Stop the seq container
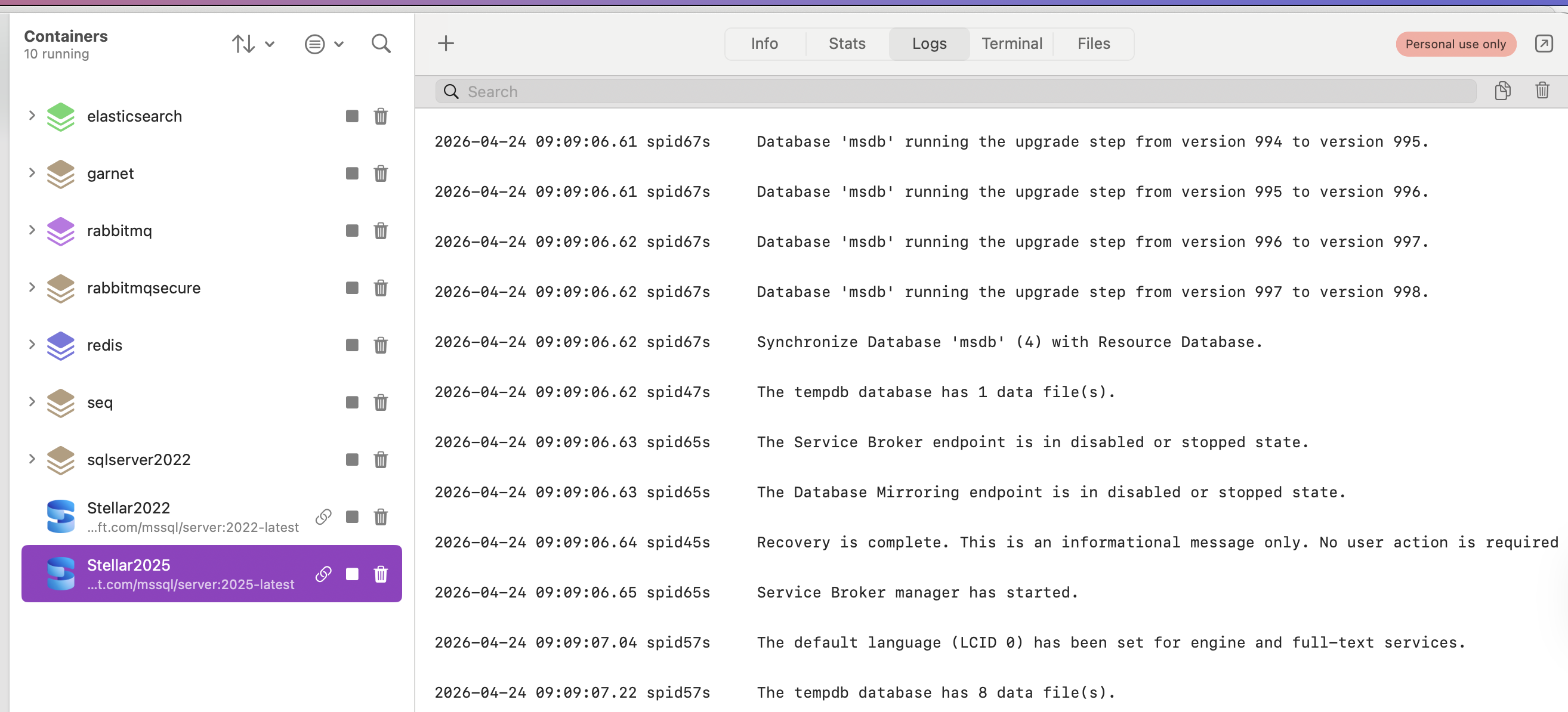 click(352, 403)
